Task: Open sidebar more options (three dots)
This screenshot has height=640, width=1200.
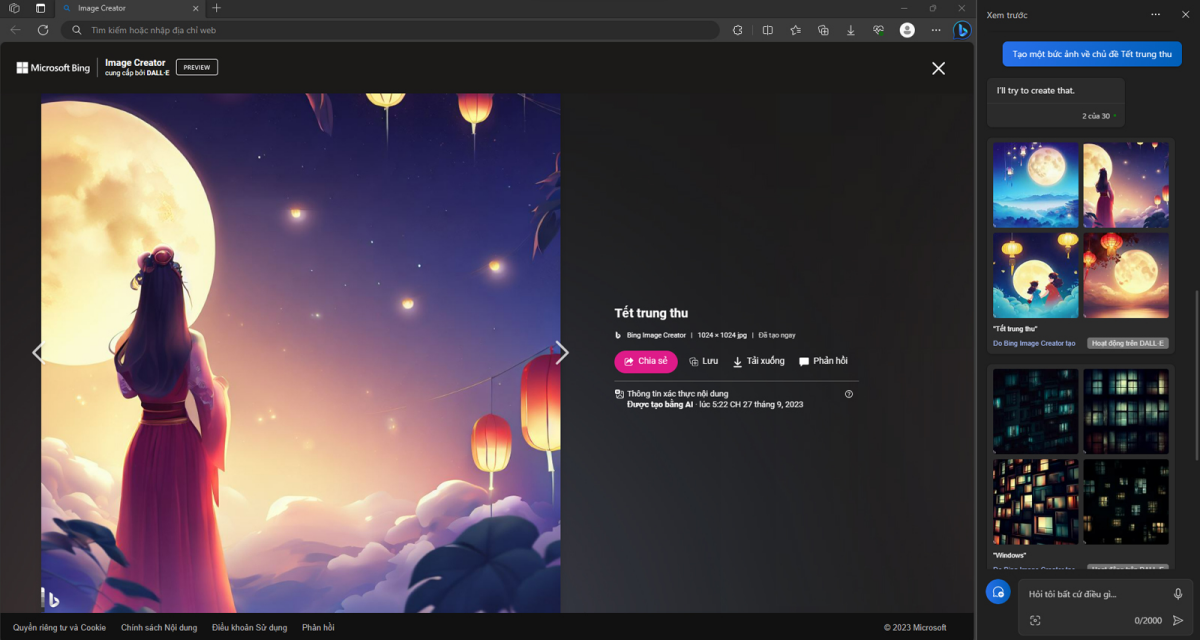Action: 1156,15
